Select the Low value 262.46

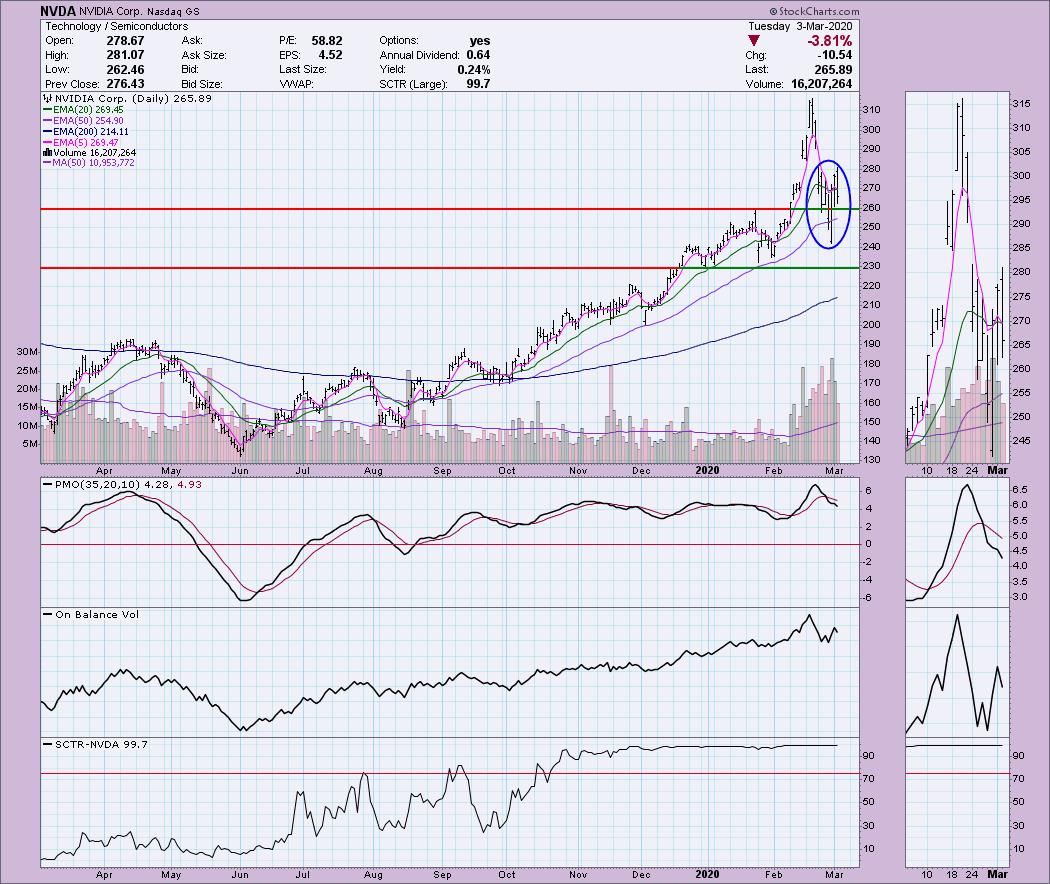point(125,70)
